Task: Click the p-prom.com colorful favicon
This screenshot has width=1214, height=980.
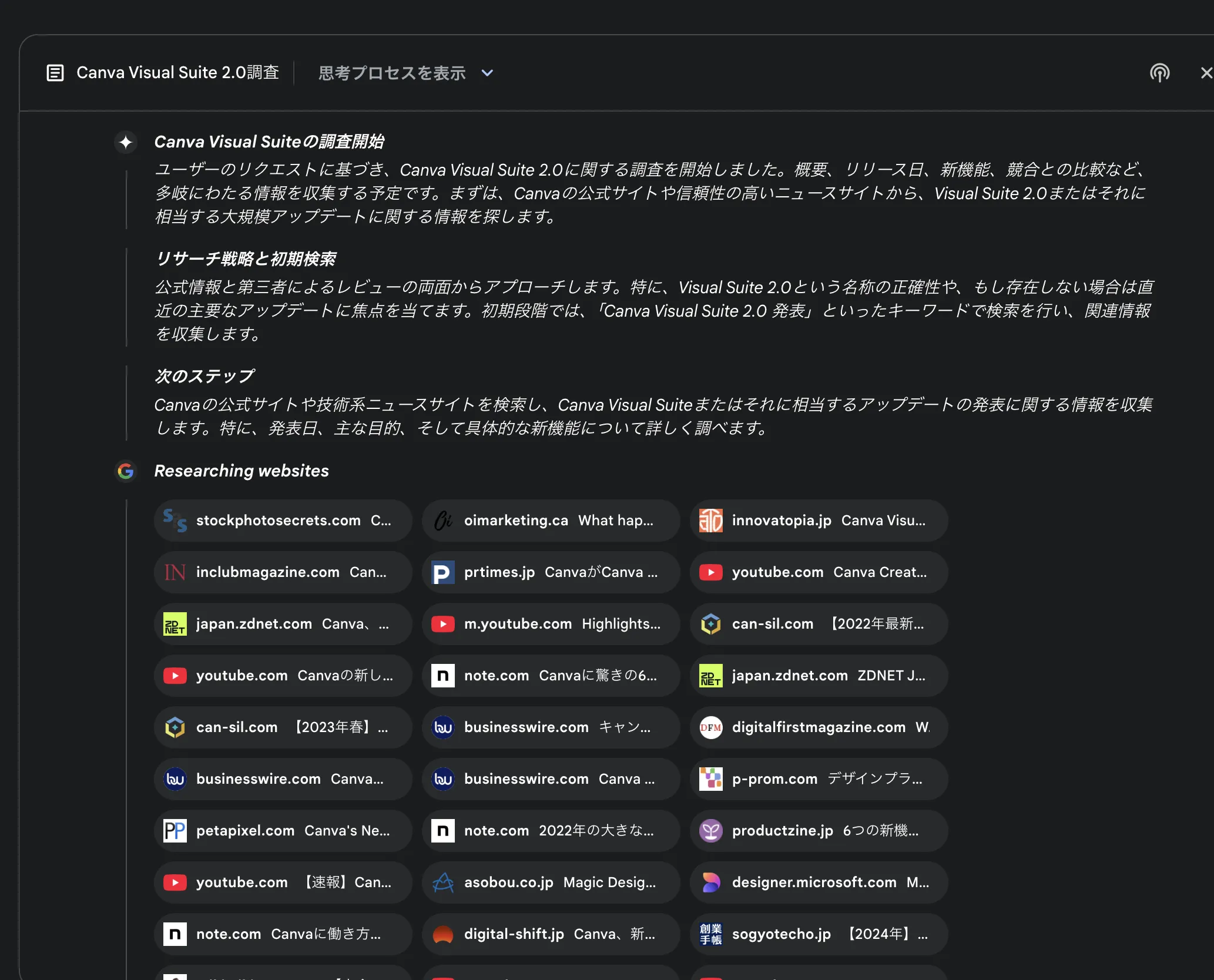Action: coord(711,779)
